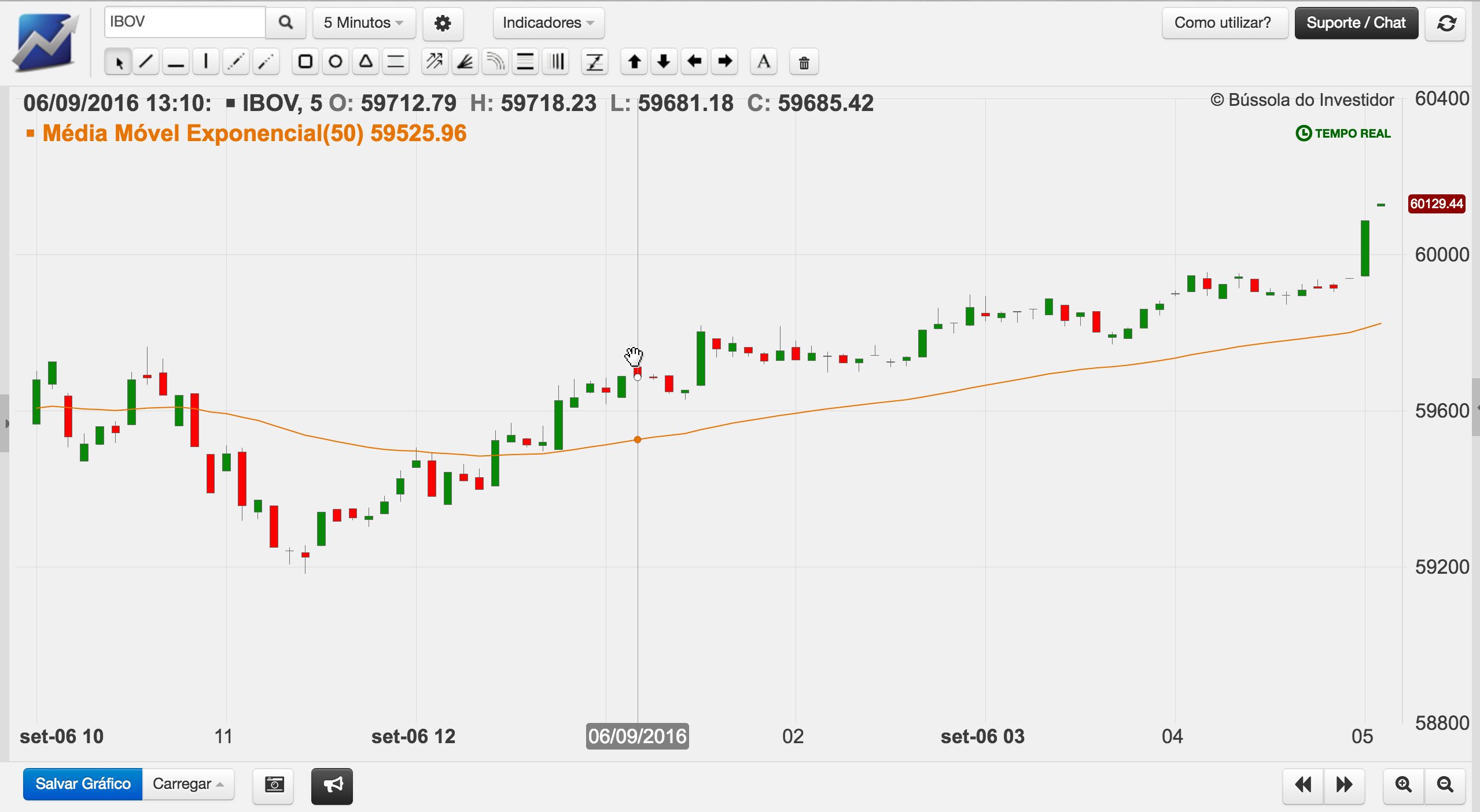Open chart settings gear
The height and width of the screenshot is (812, 1480).
[x=443, y=24]
